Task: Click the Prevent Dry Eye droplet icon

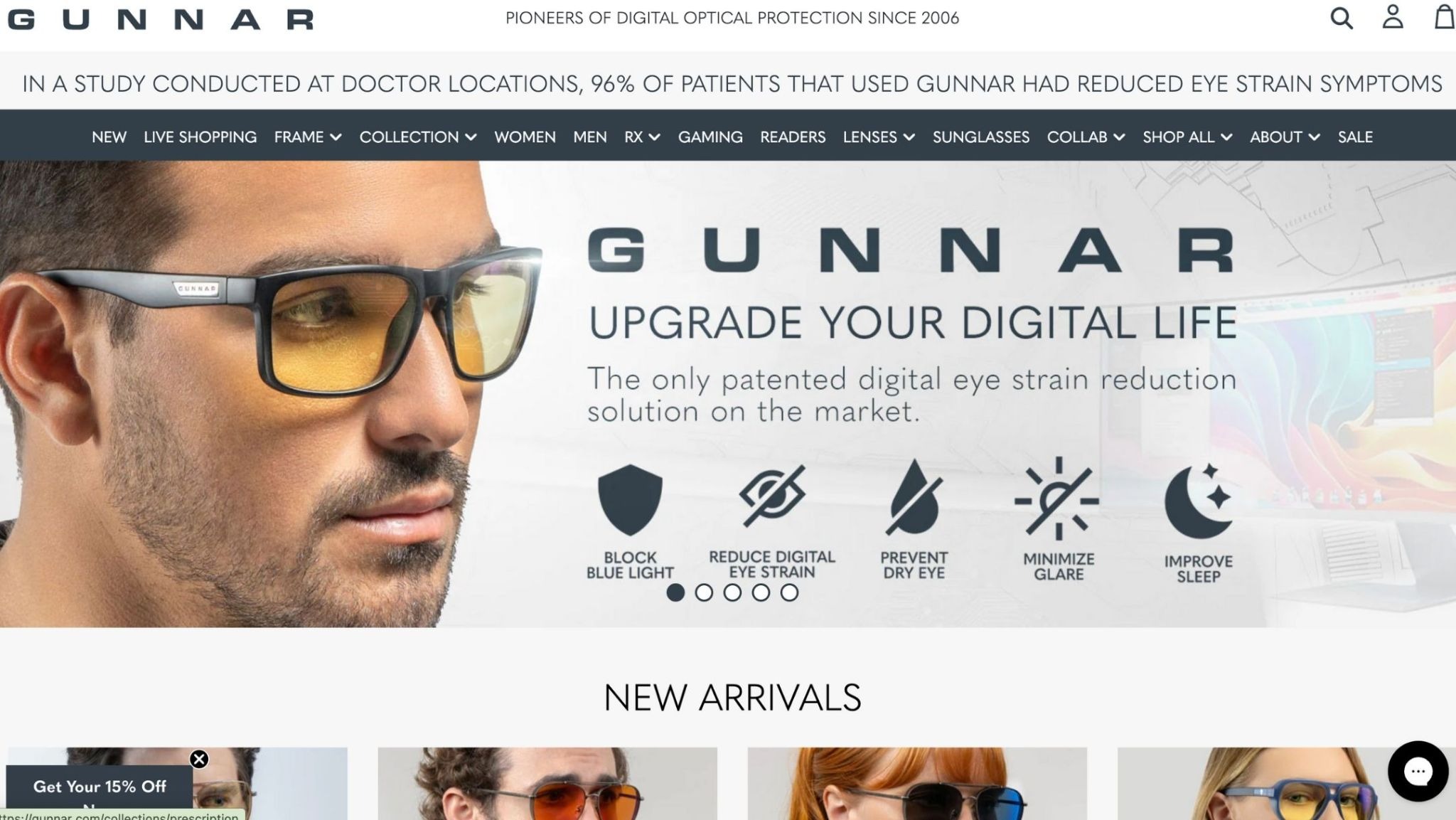Action: [x=914, y=496]
